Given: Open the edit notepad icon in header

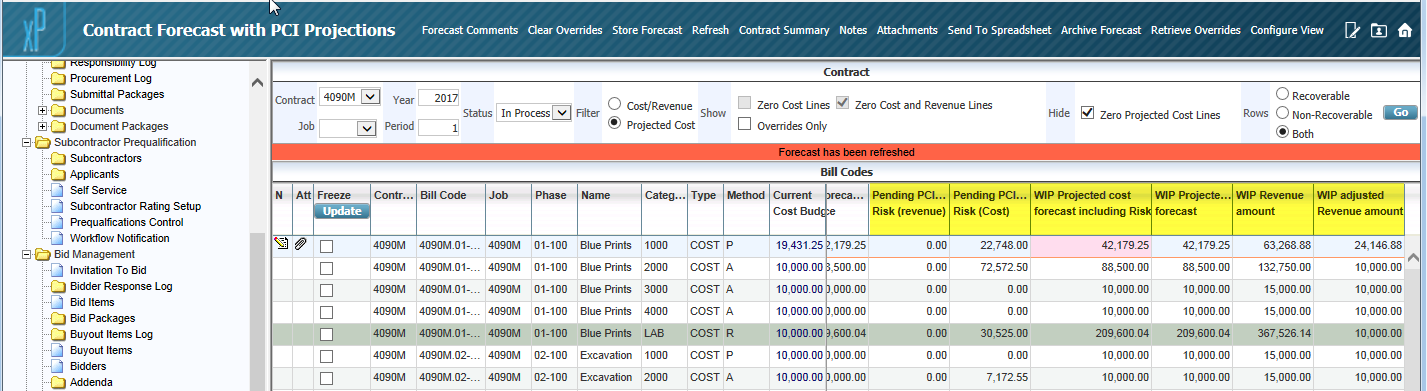Looking at the screenshot, I should (x=1353, y=30).
